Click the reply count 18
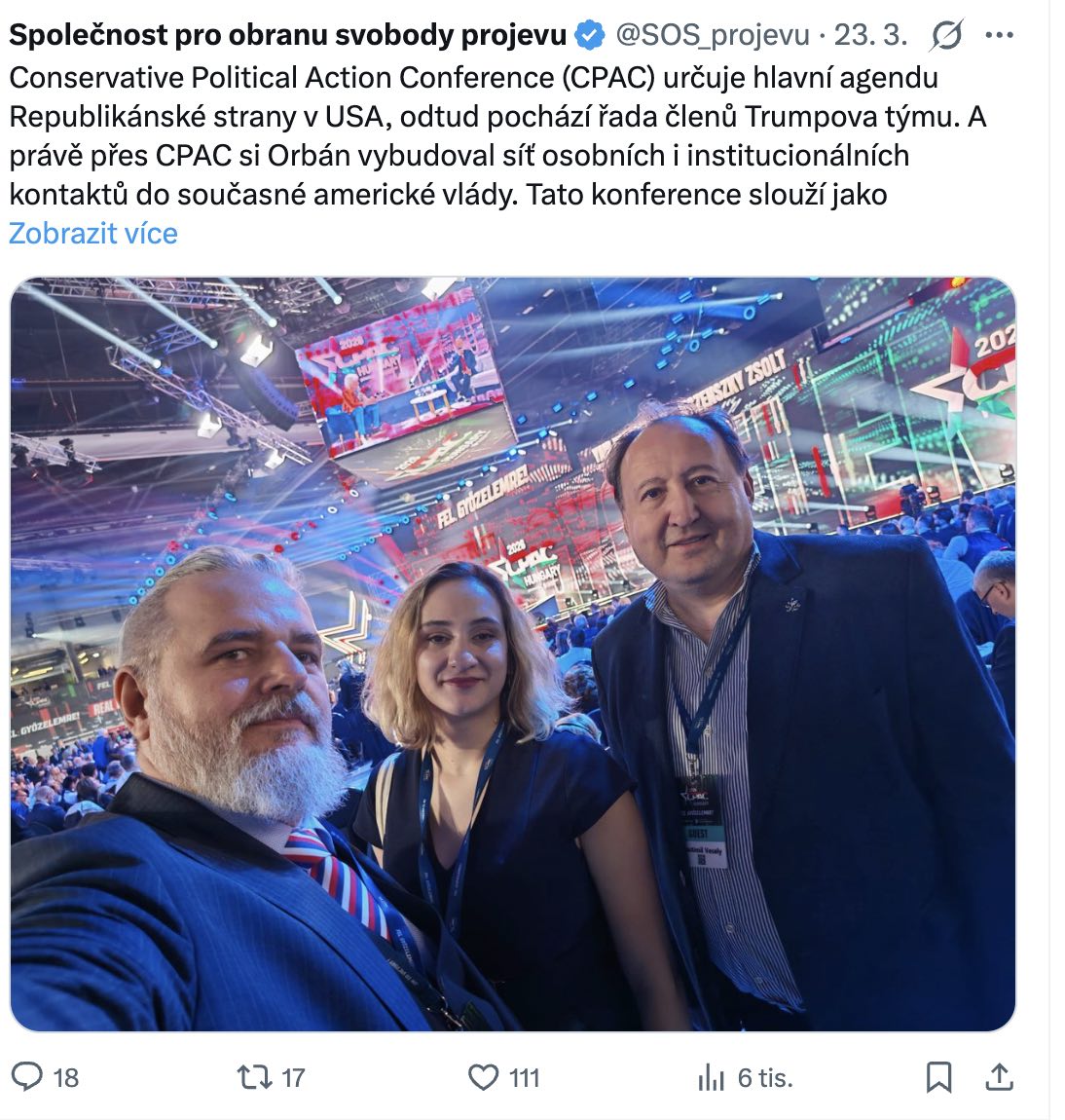 tap(66, 1077)
